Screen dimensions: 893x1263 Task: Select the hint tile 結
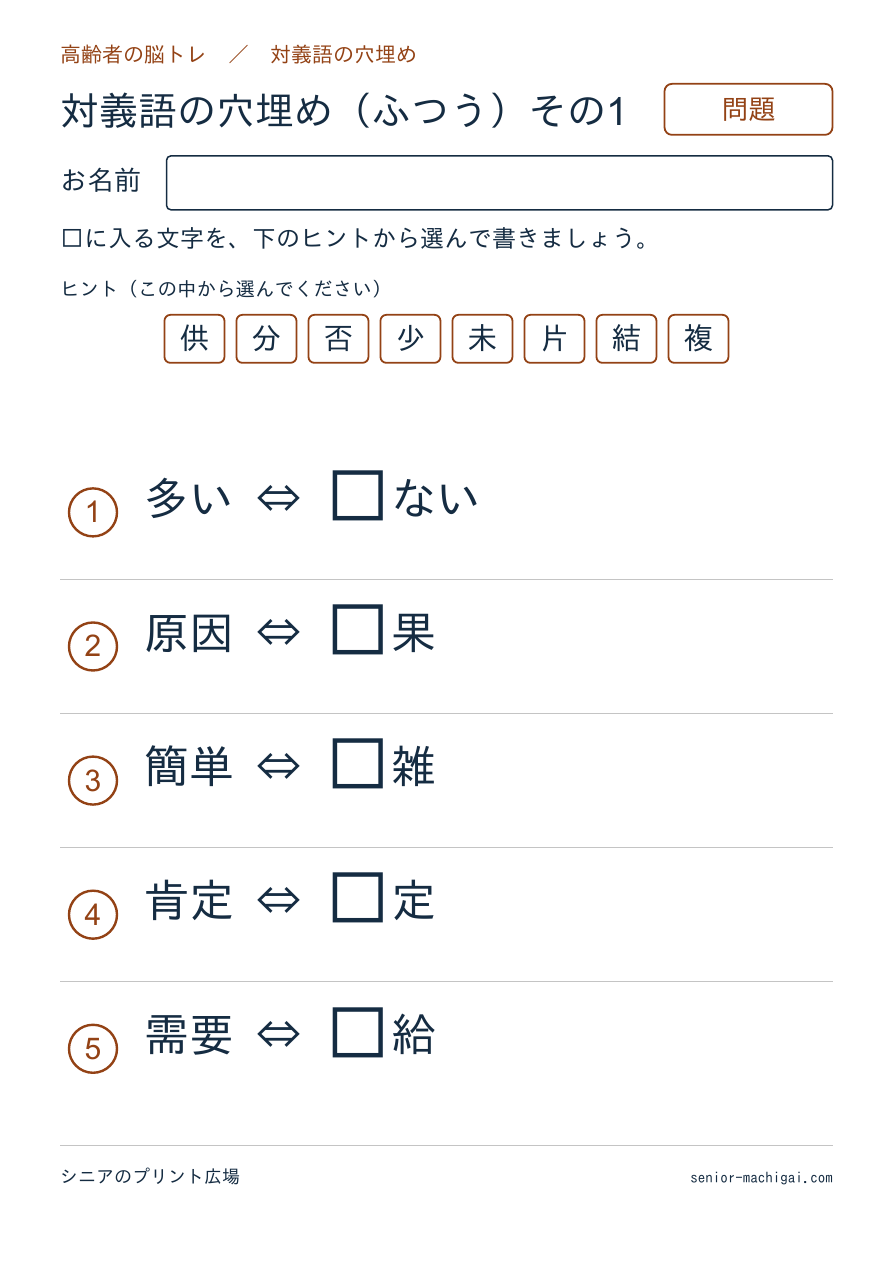[626, 339]
